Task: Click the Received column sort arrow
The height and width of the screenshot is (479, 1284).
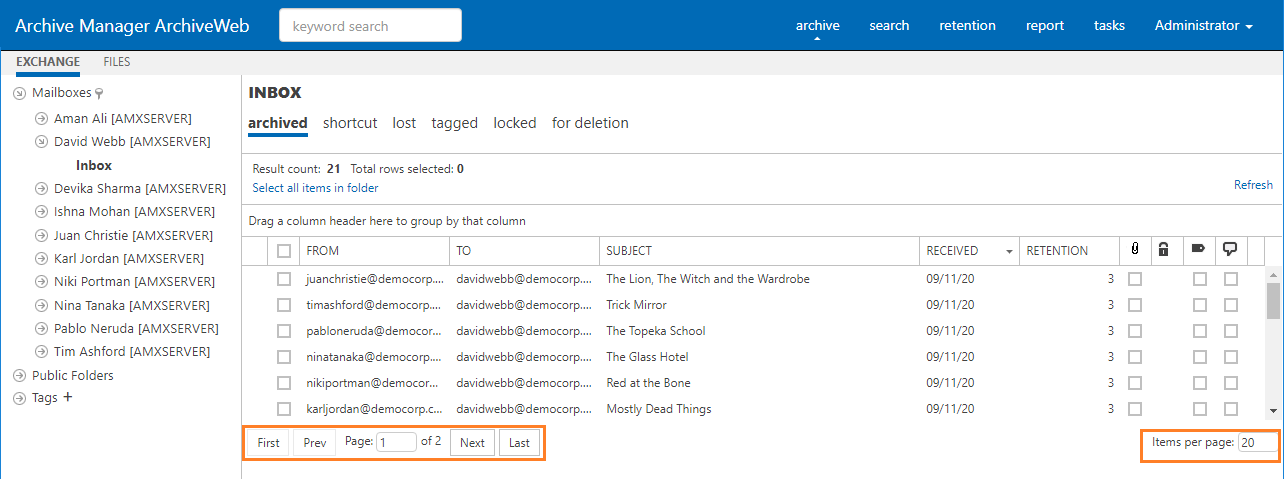Action: 1009,251
